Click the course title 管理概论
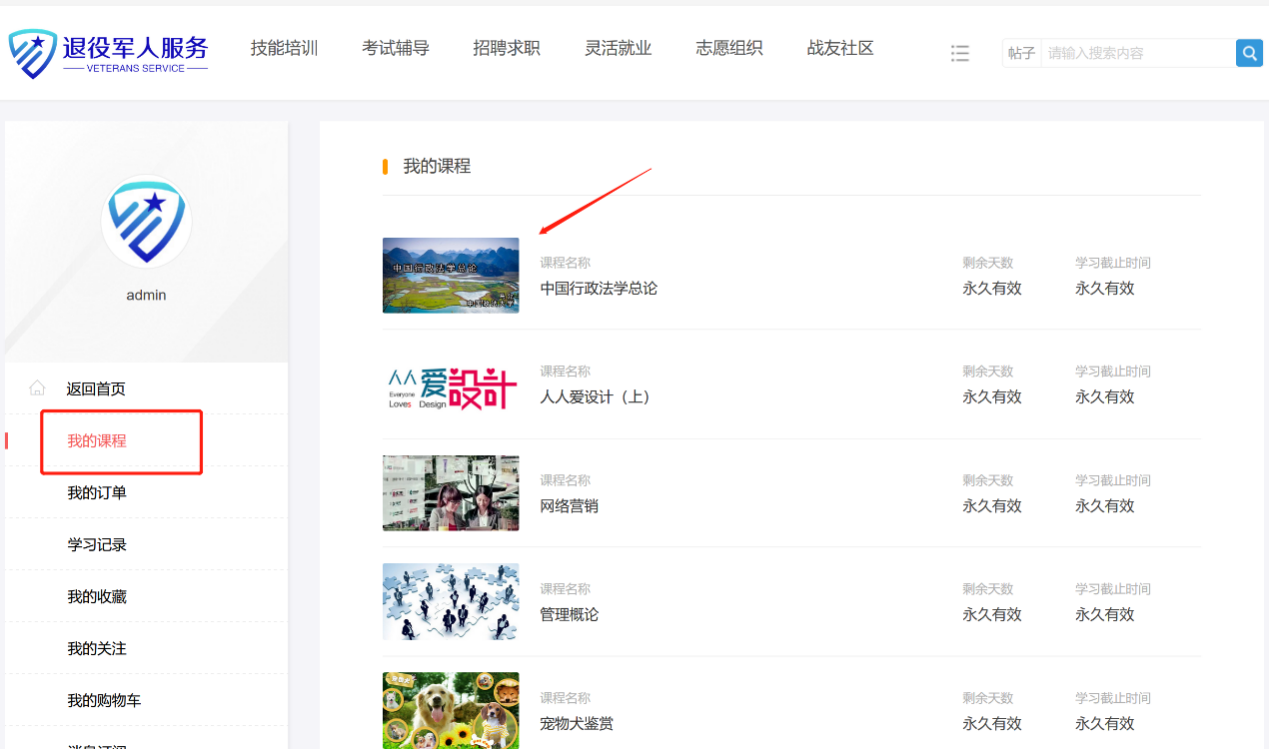 click(x=569, y=615)
